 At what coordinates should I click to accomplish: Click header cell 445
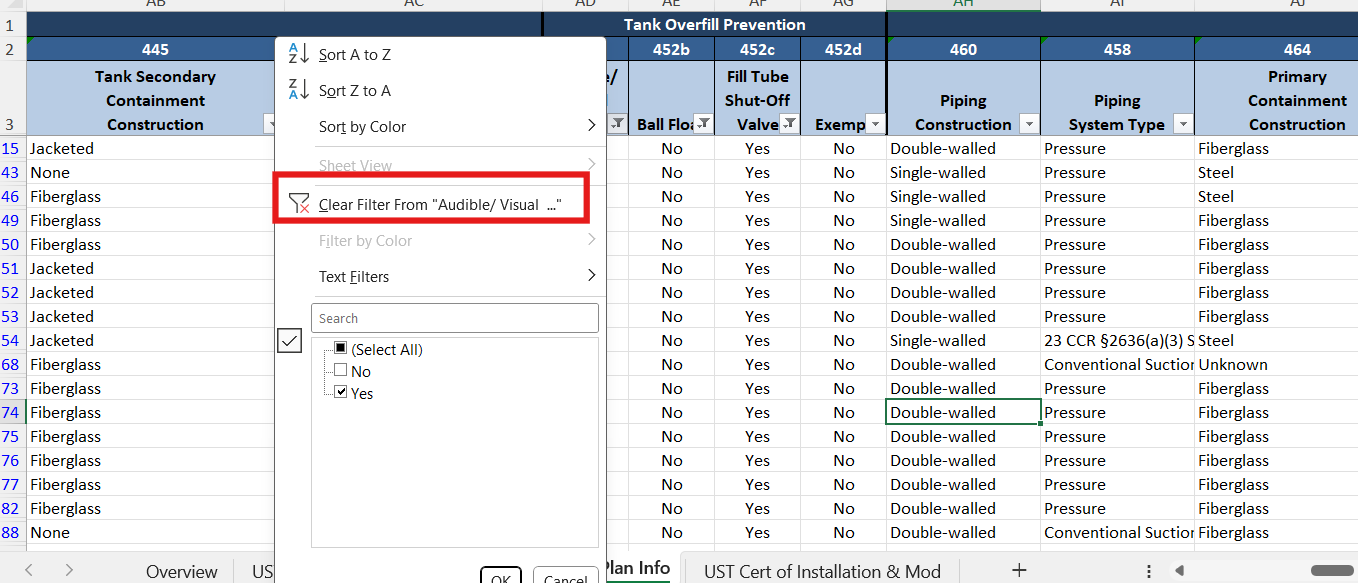(155, 49)
